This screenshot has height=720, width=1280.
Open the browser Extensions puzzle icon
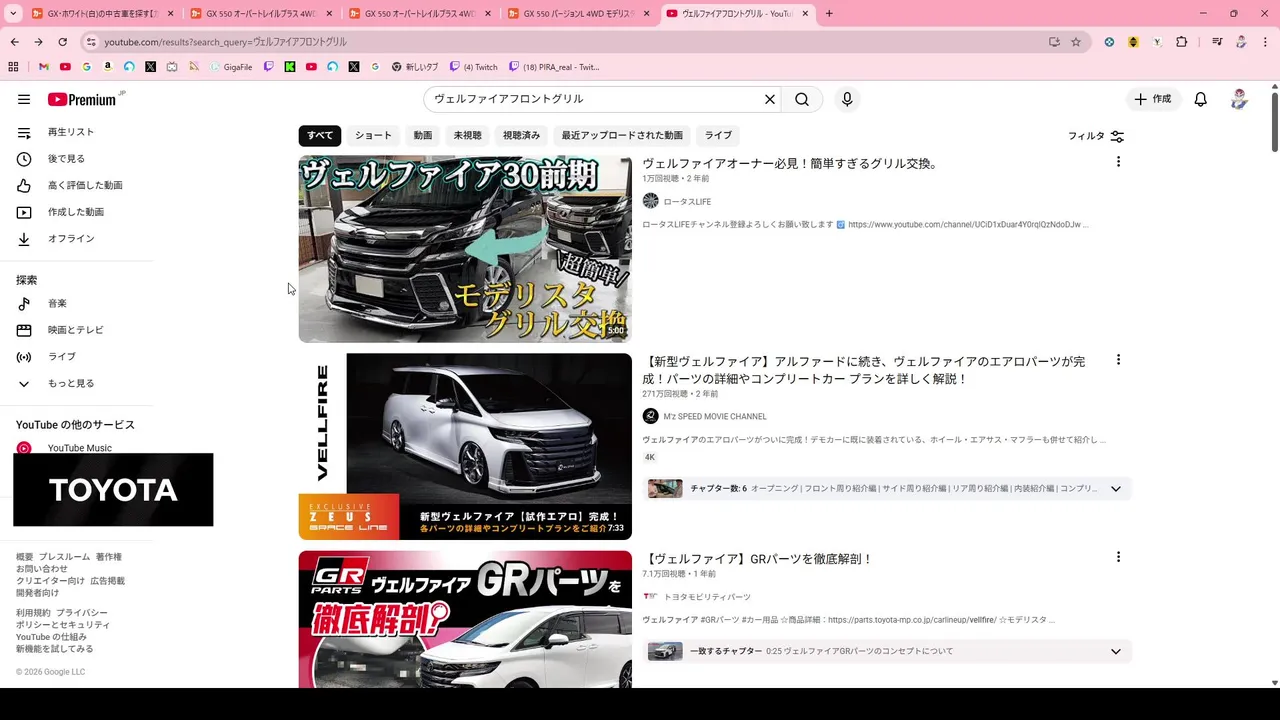[1182, 42]
